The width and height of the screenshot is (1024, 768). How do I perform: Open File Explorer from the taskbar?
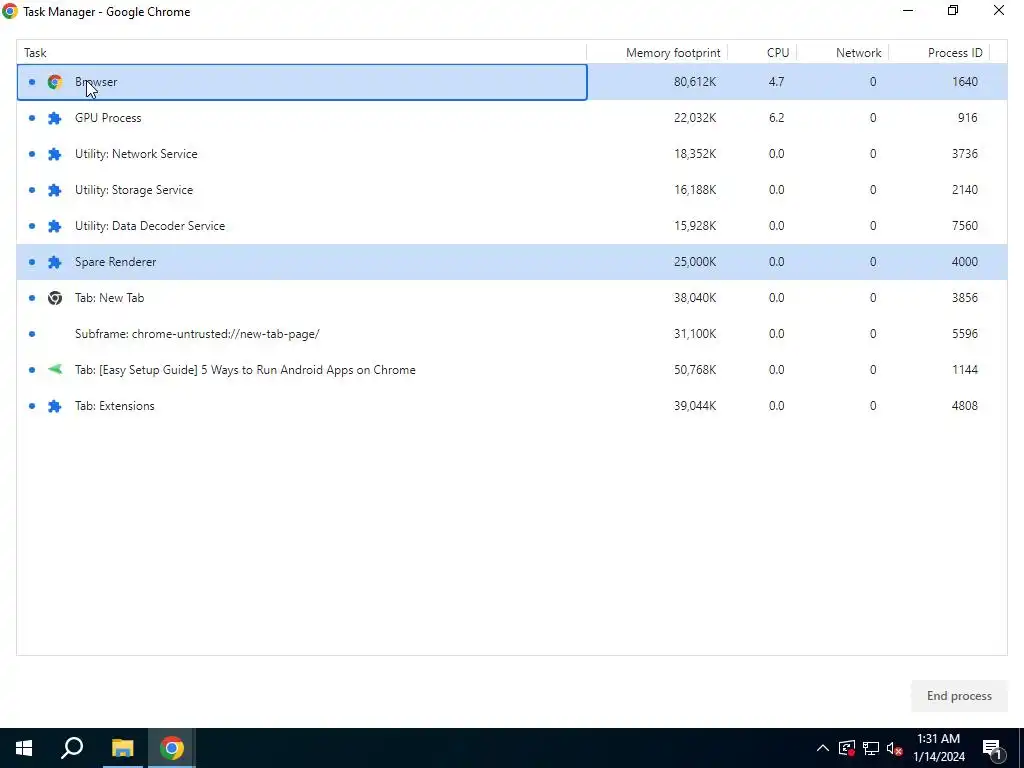tap(122, 748)
